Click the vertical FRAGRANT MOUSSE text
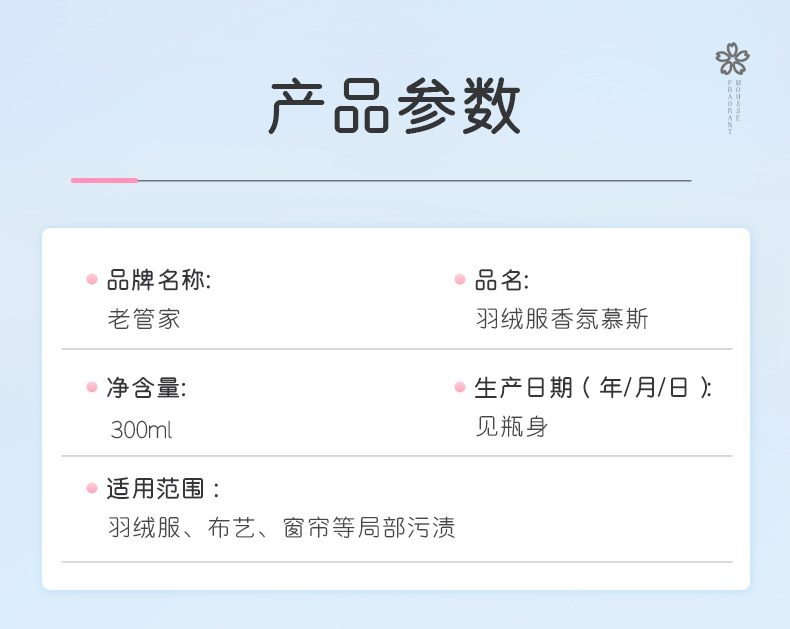Image resolution: width=790 pixels, height=629 pixels. tap(734, 107)
